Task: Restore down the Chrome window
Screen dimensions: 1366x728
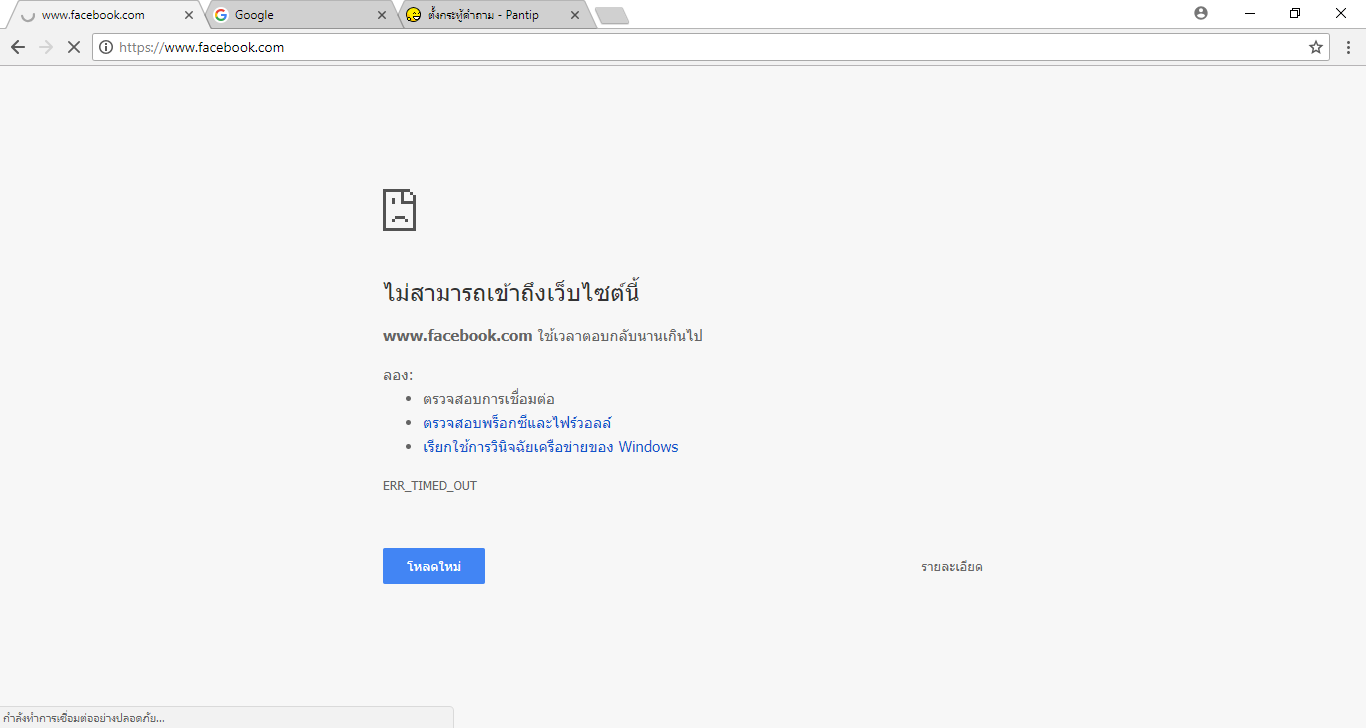Action: click(x=1295, y=13)
